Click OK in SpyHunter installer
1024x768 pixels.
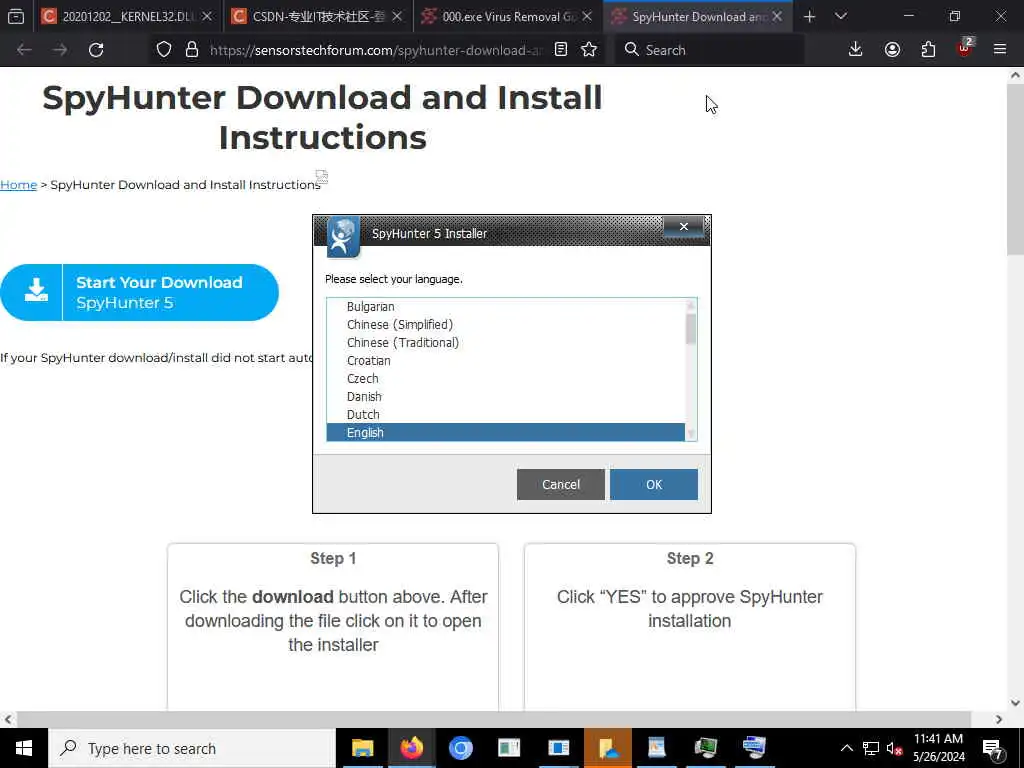click(654, 485)
